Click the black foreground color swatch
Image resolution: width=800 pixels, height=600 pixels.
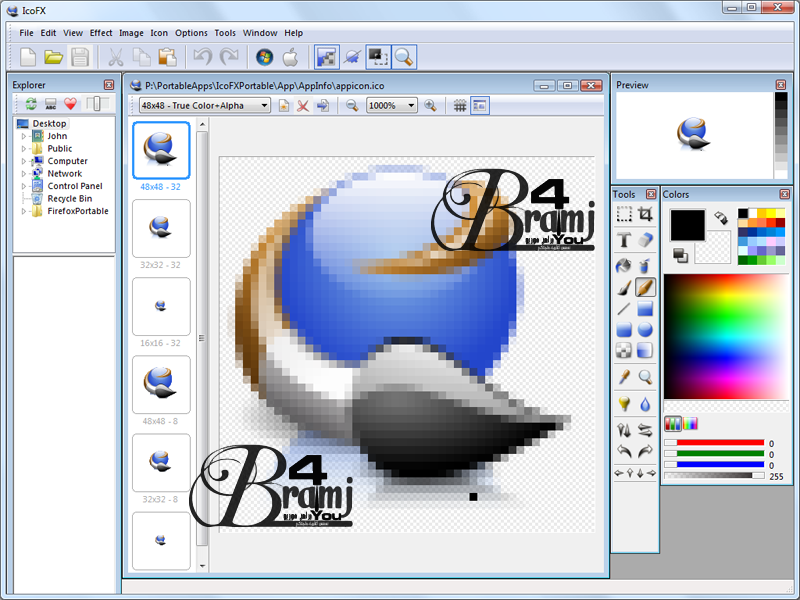click(x=687, y=225)
